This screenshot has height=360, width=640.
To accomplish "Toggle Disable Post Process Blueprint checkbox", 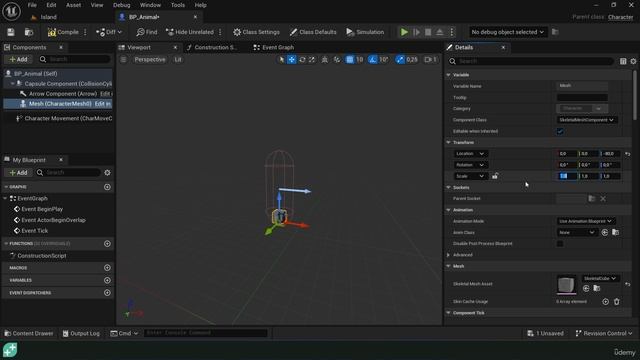I will coord(560,244).
